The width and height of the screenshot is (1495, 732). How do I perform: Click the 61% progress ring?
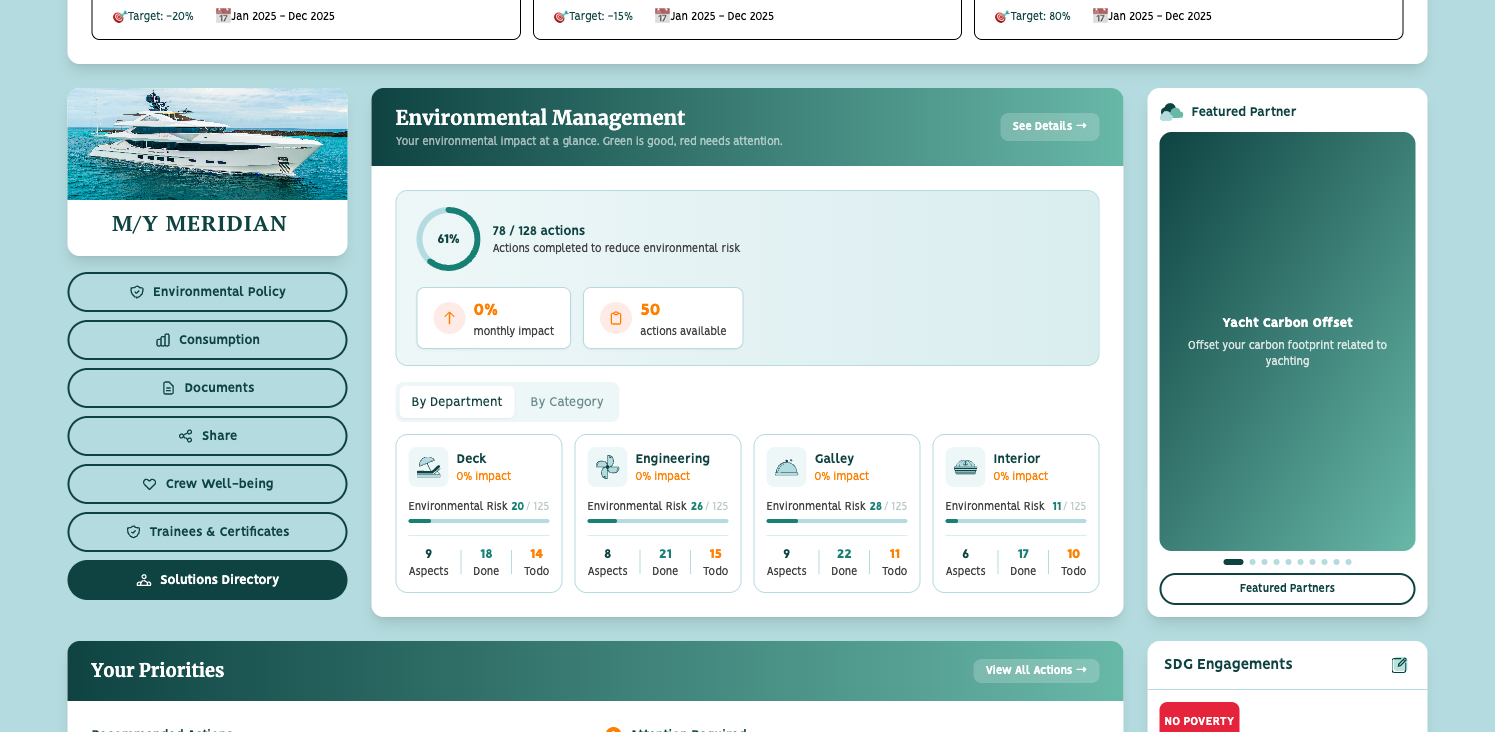(x=448, y=239)
